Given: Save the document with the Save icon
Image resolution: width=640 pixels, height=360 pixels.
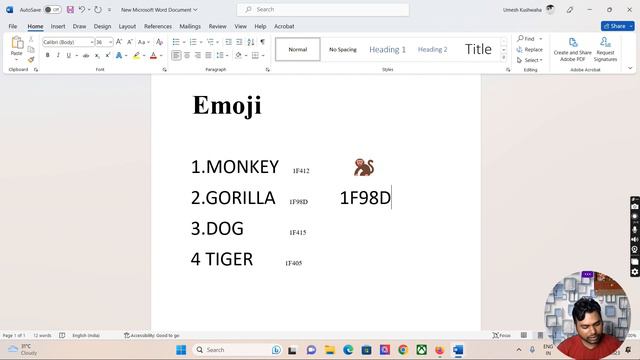Looking at the screenshot, I should [x=70, y=9].
